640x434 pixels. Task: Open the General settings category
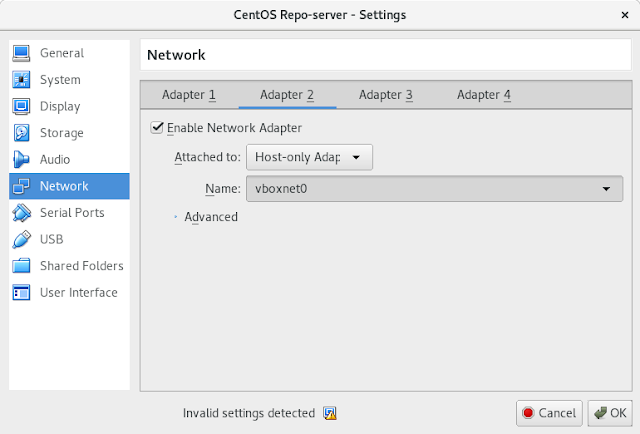[69, 53]
